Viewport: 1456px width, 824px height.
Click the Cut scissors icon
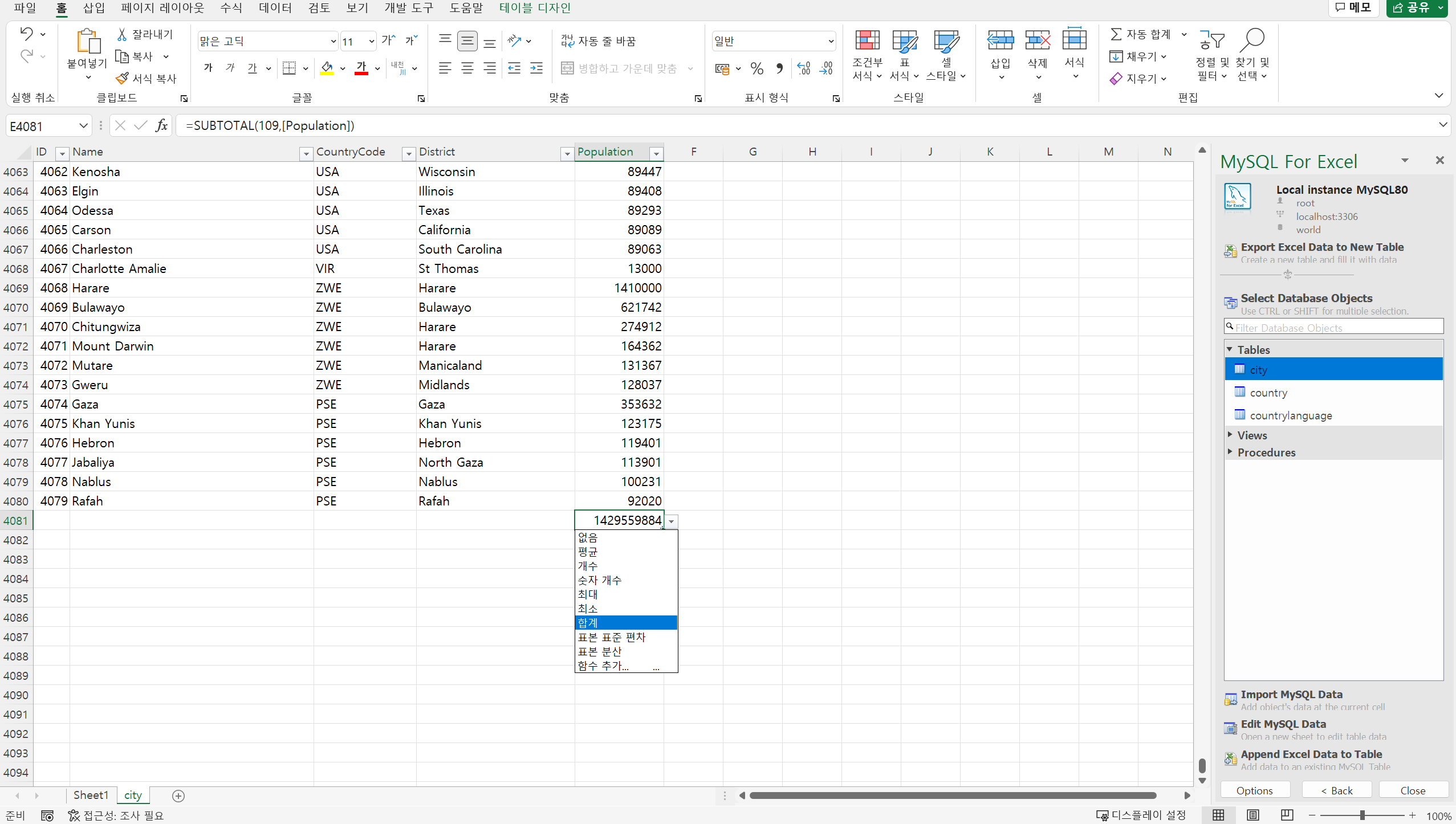[121, 35]
